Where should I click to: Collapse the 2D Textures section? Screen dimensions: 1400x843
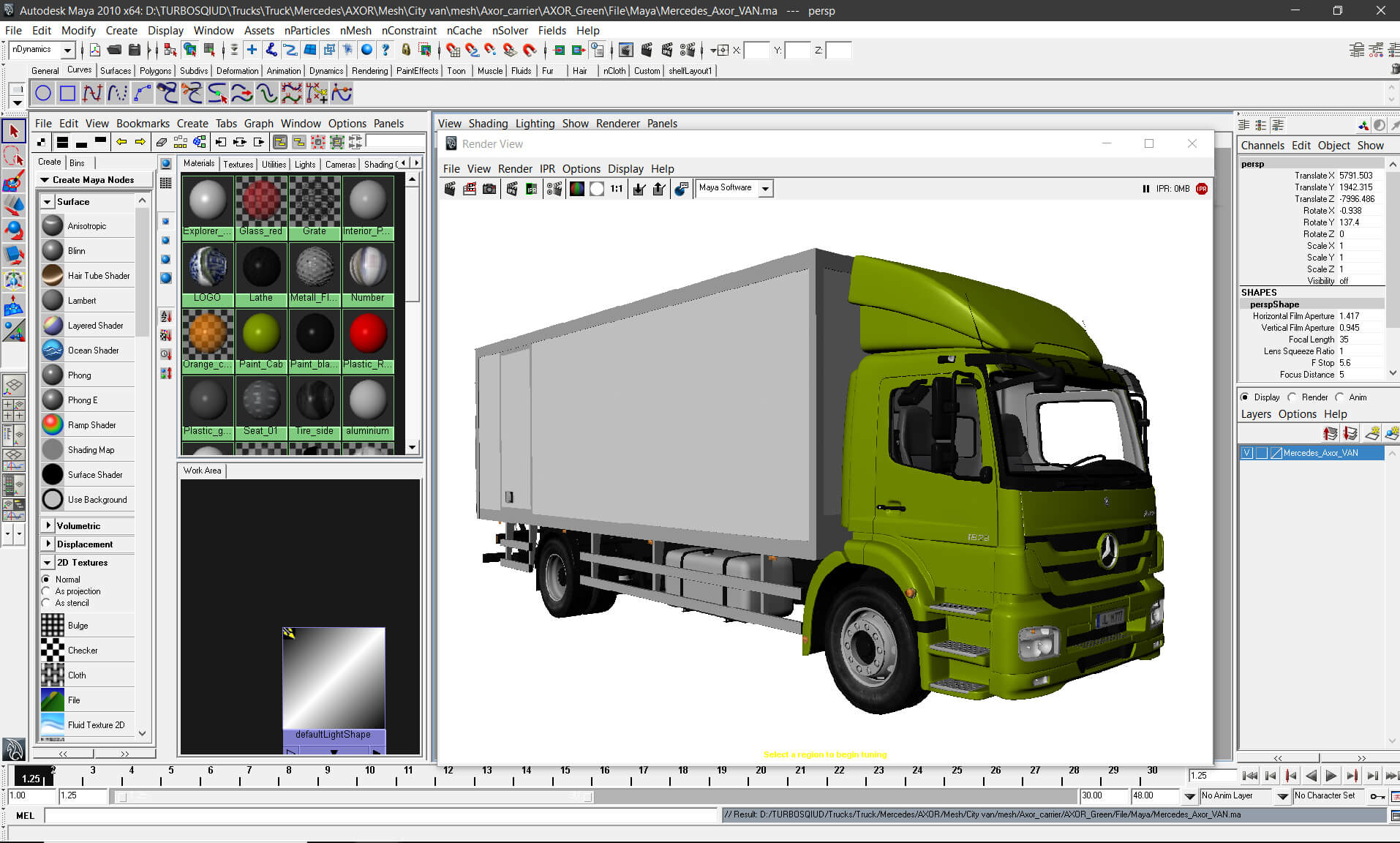pyautogui.click(x=48, y=563)
